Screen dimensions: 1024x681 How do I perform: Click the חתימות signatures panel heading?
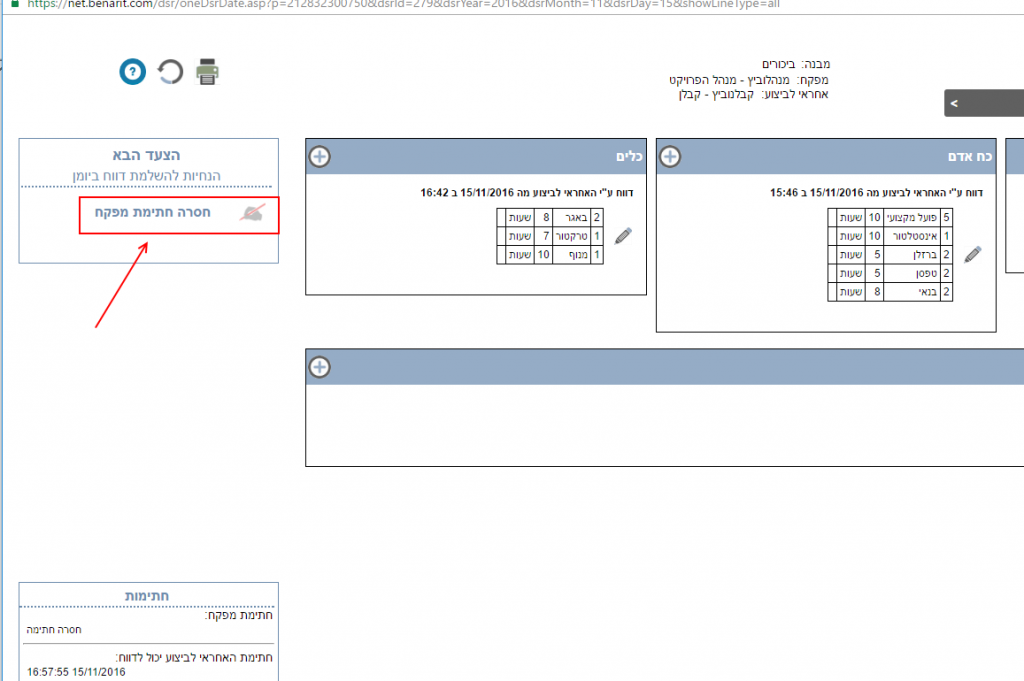point(147,595)
